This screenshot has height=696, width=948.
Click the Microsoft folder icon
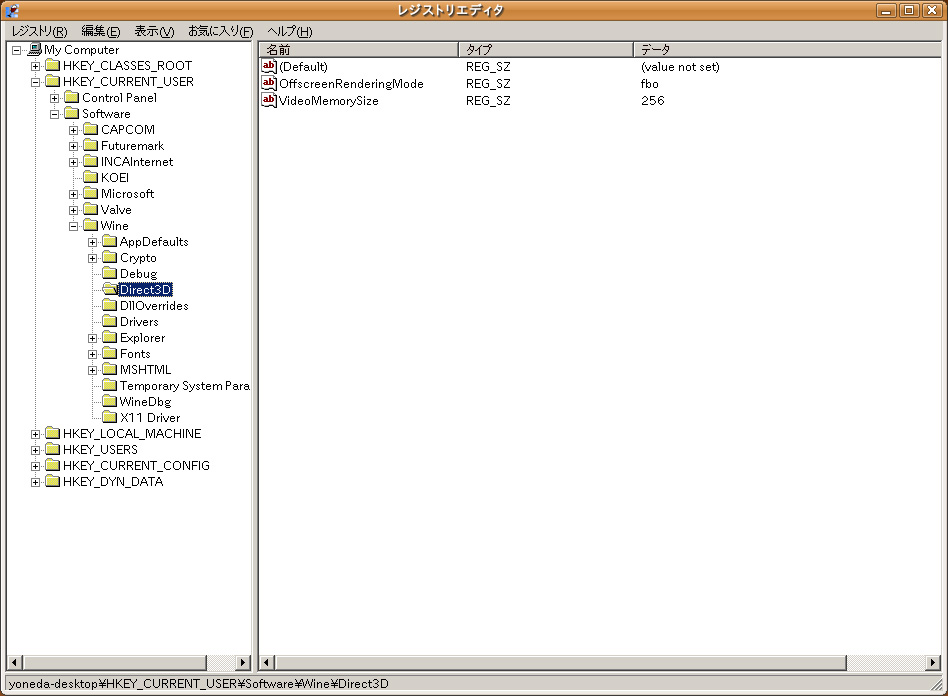91,194
